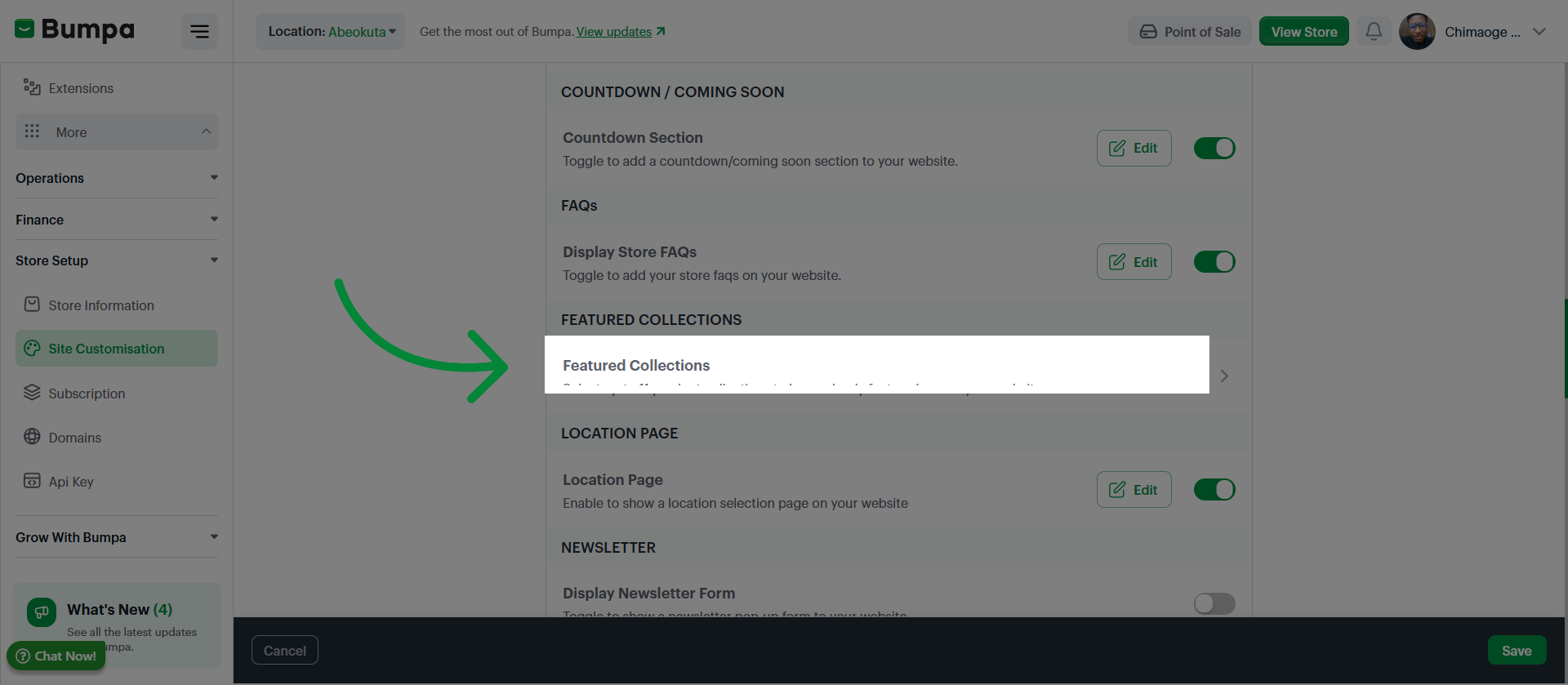Expand the Operations section

pos(117,178)
